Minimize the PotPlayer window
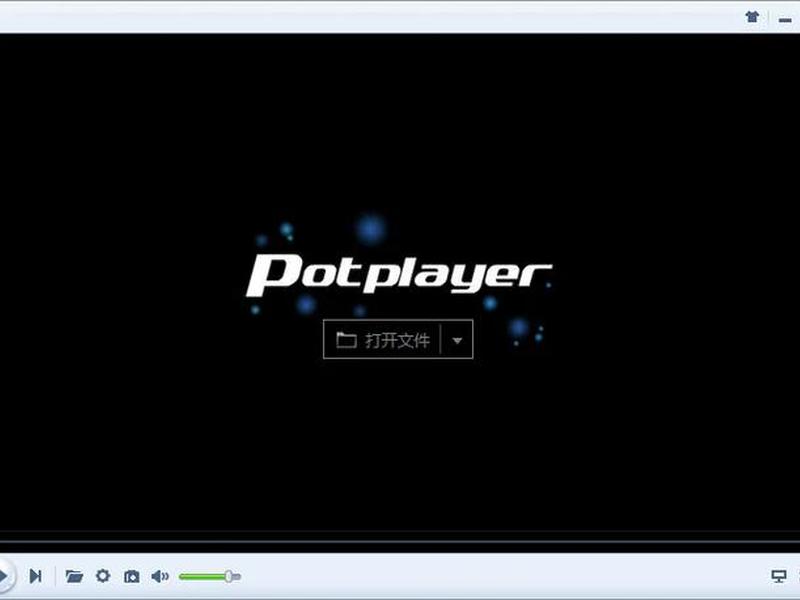 pyautogui.click(x=785, y=19)
